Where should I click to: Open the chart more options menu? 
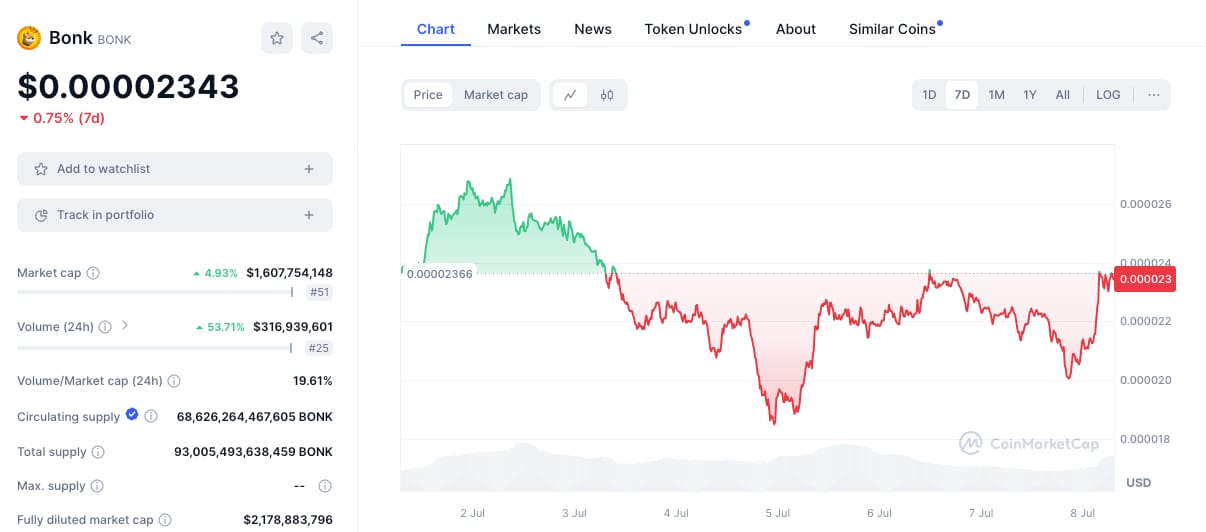tap(1154, 95)
